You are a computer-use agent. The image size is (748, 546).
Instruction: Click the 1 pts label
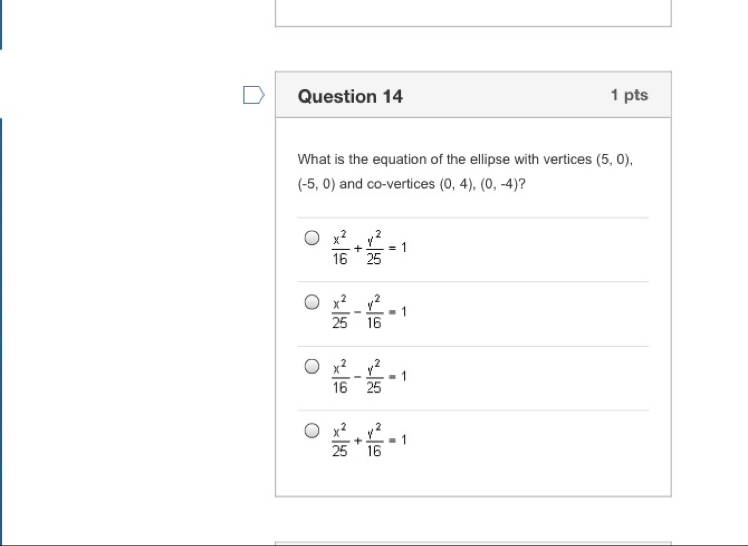point(629,95)
